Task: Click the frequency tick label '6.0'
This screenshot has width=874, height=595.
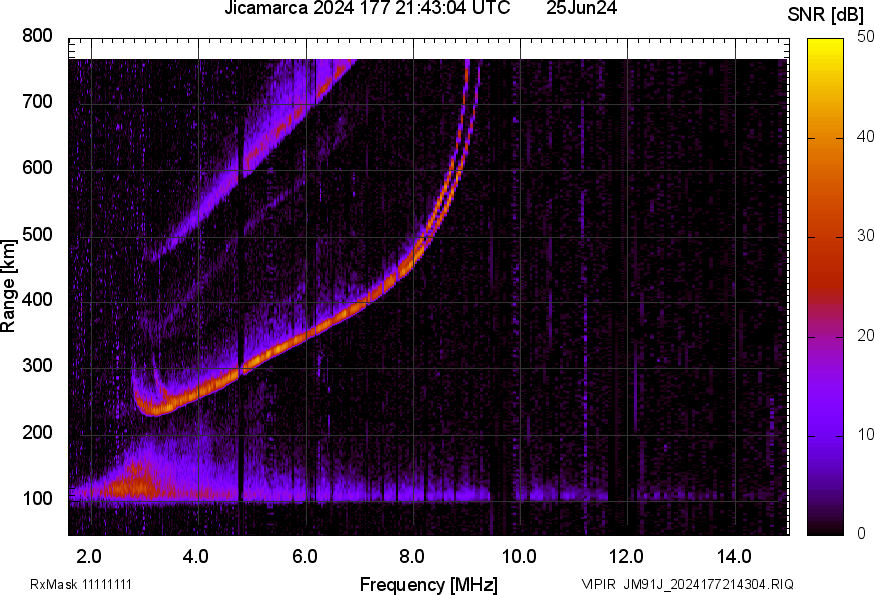Action: (304, 556)
